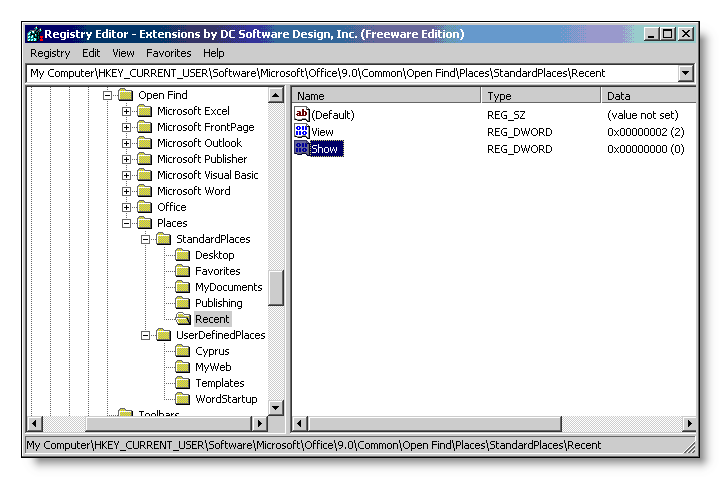Screen dimensions: 721x479
Task: Collapse the Places key
Action: coord(126,223)
